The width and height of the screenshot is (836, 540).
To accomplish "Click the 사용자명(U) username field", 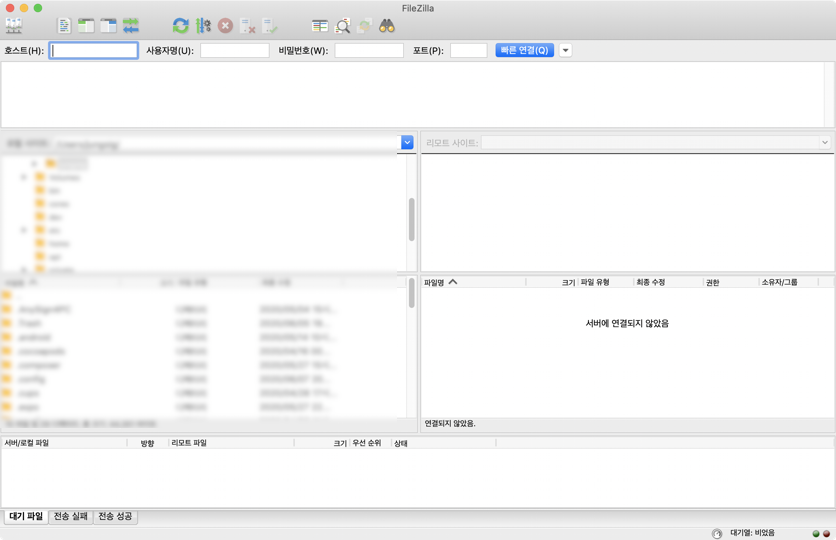I will [x=235, y=51].
